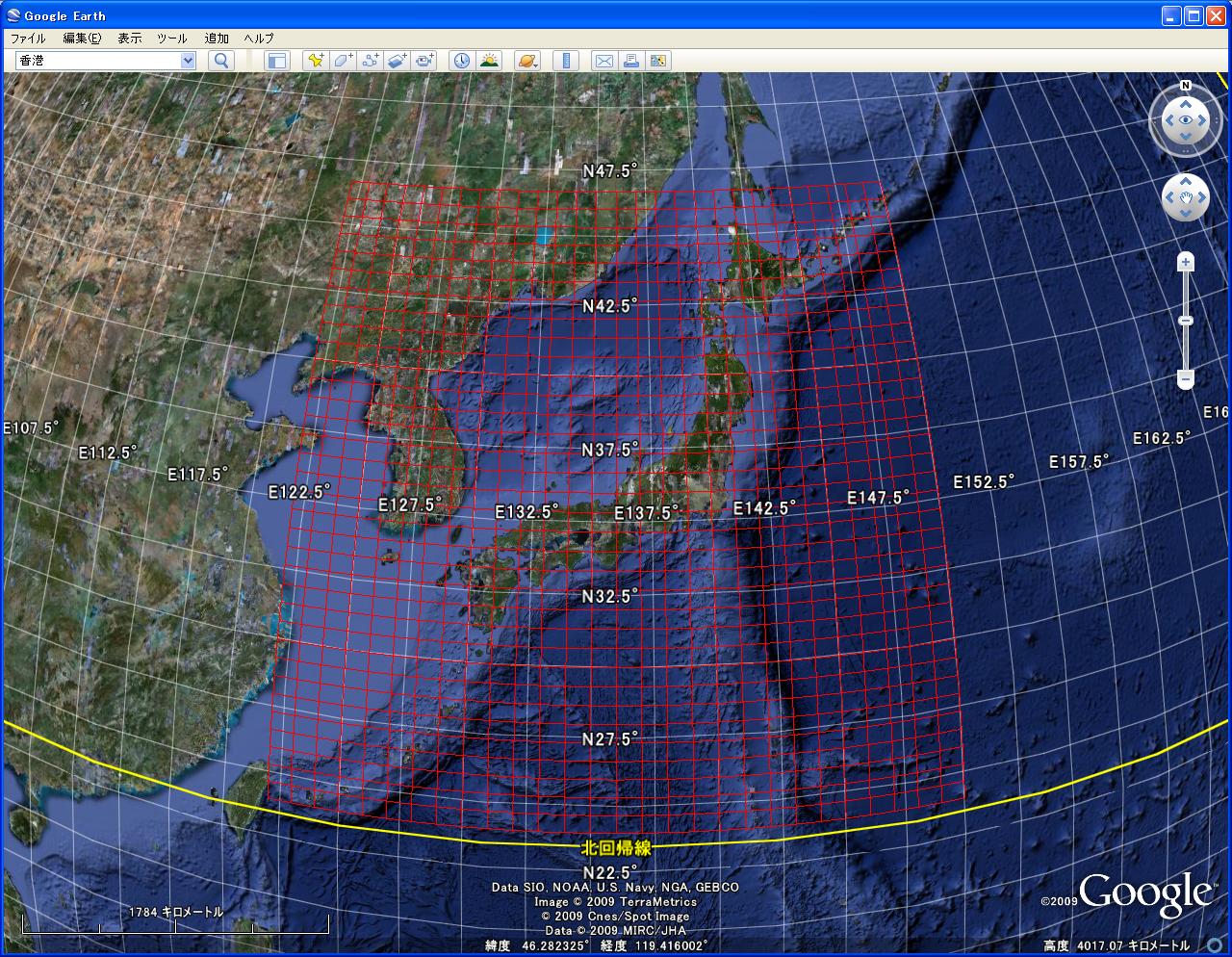
Task: Toggle sunlight across the landscape
Action: [x=490, y=61]
